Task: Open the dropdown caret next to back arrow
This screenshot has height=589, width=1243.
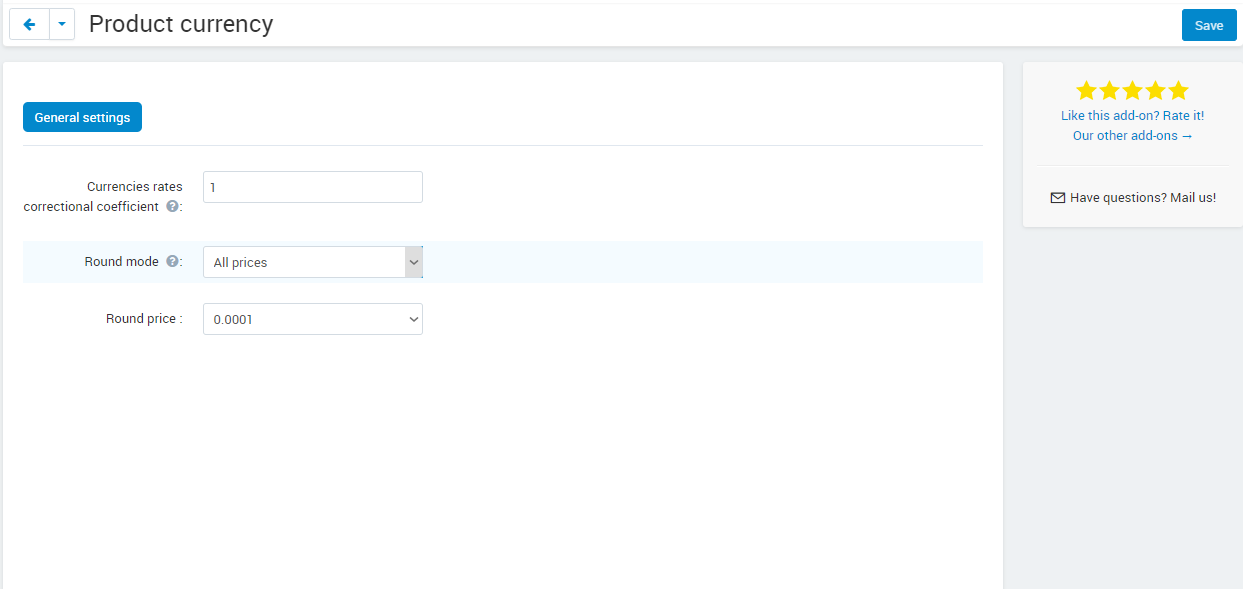Action: click(62, 24)
